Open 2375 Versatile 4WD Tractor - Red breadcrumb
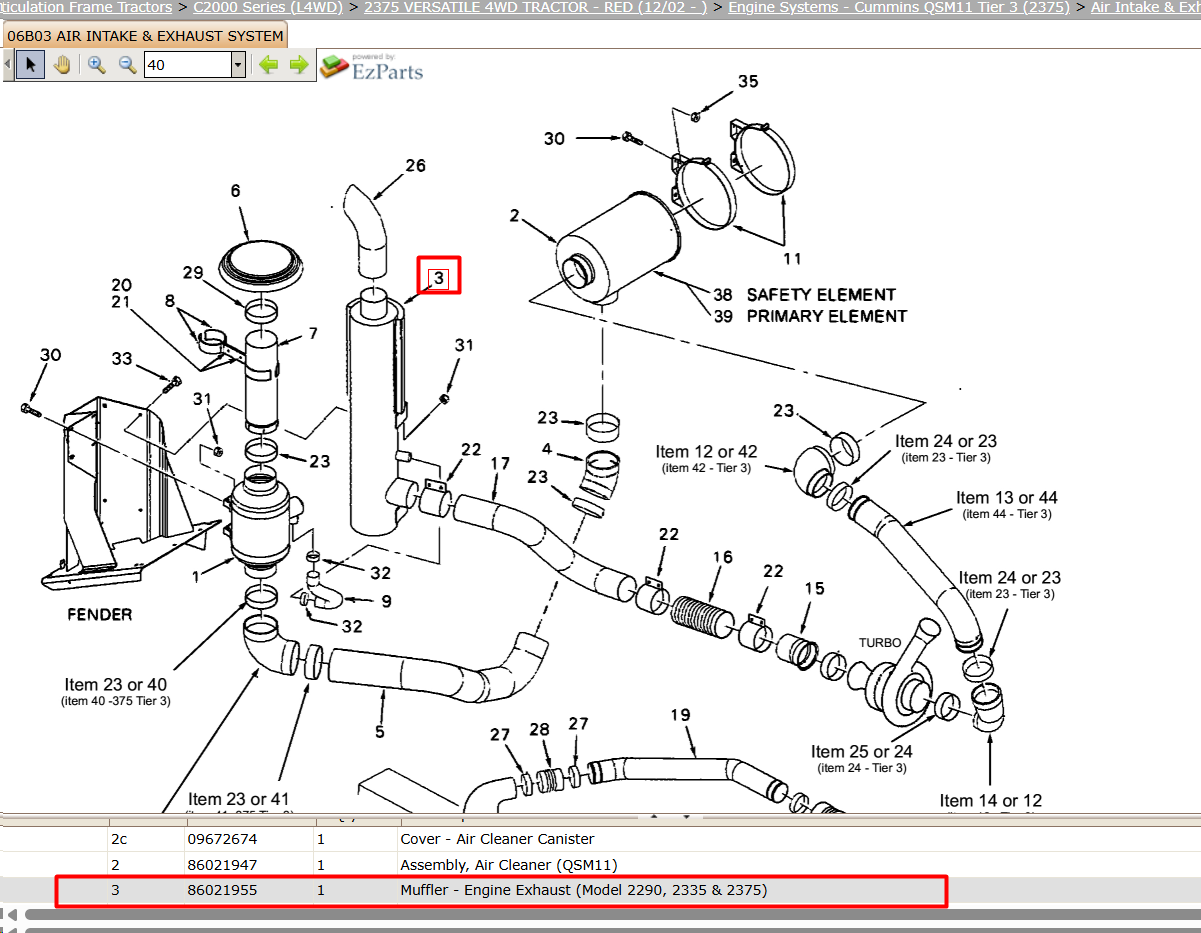Screen dimensions: 1201x933 [535, 7]
